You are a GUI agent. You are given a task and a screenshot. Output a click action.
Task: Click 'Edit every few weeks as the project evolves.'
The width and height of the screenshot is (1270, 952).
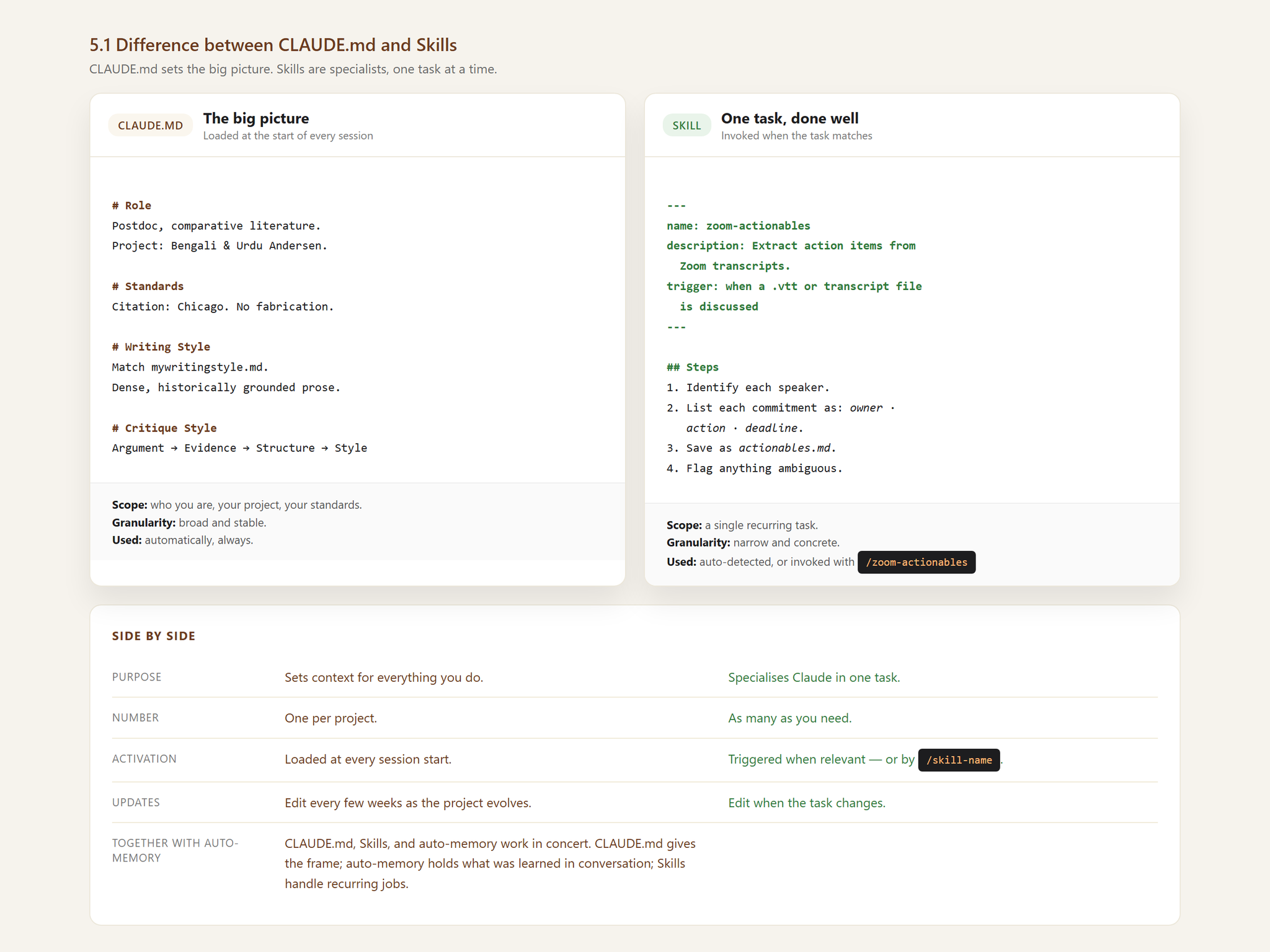[x=408, y=803]
